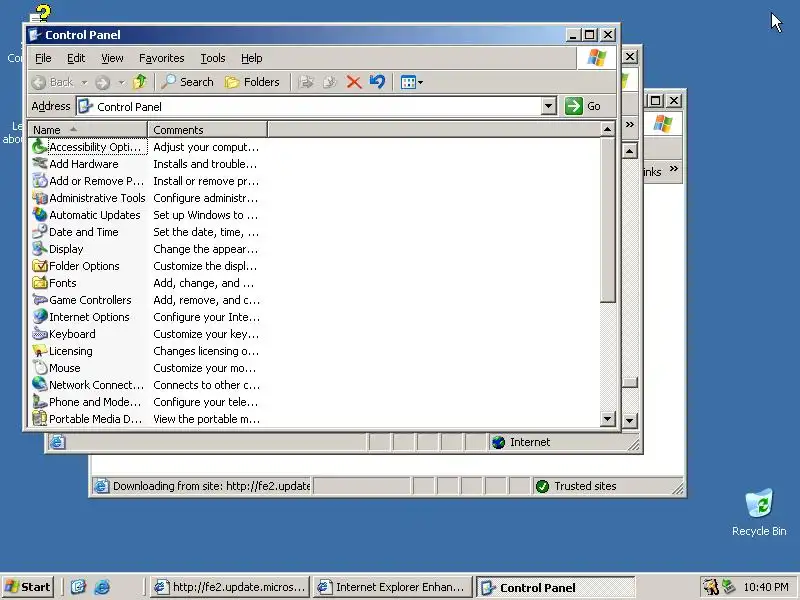This screenshot has height=600, width=800.
Task: Open the Mouse icon
Action: (x=39, y=368)
